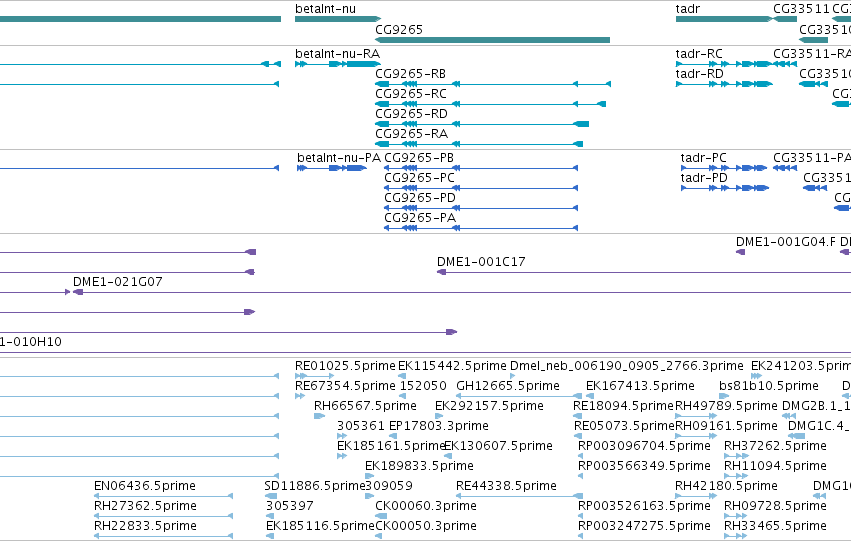Viewport: 851px width, 541px height.
Task: Click the RE67354.5prime EST label
Action: [x=345, y=386]
